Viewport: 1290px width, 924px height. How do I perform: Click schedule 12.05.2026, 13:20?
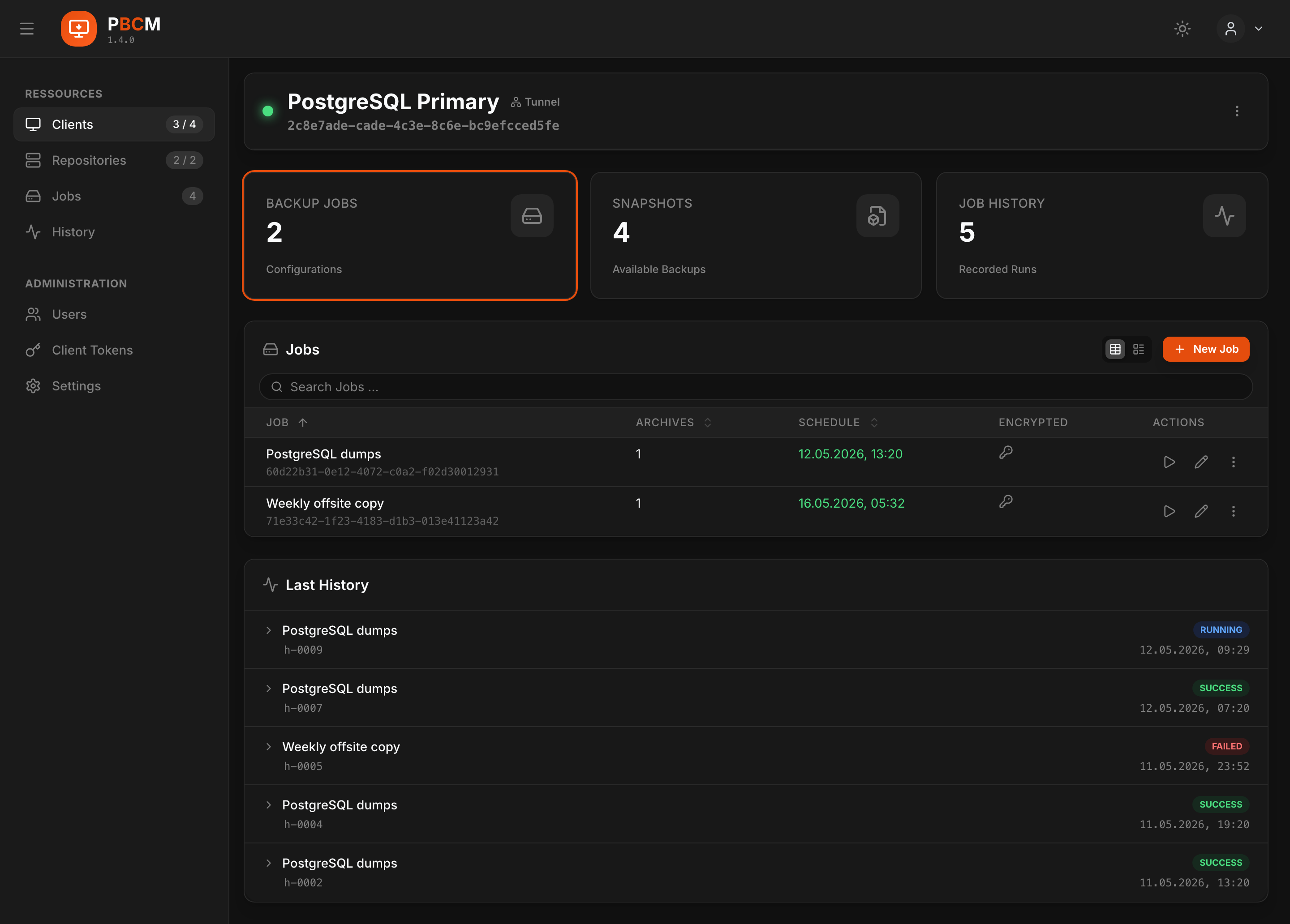(x=850, y=454)
